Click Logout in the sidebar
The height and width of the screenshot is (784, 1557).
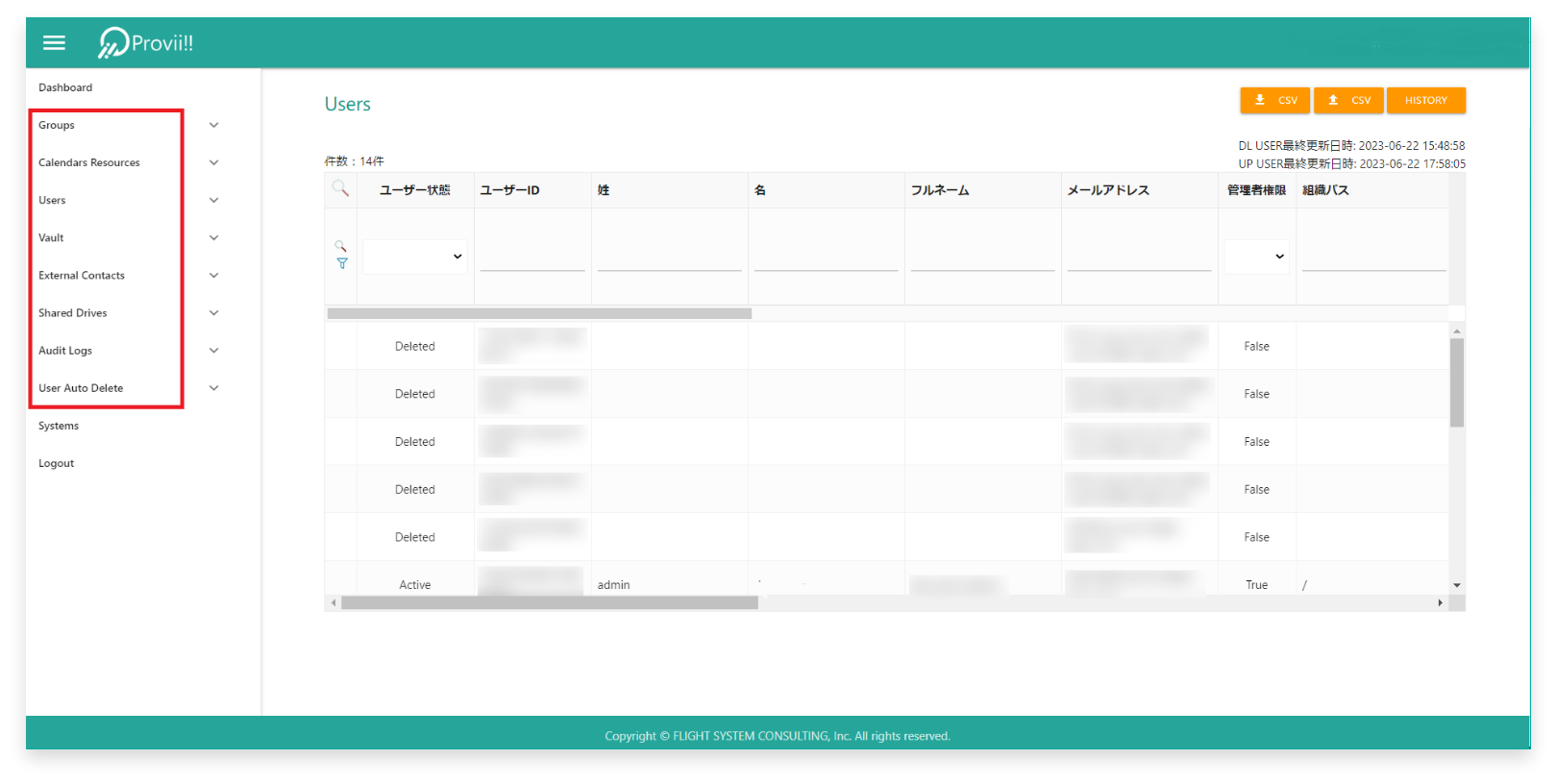56,463
